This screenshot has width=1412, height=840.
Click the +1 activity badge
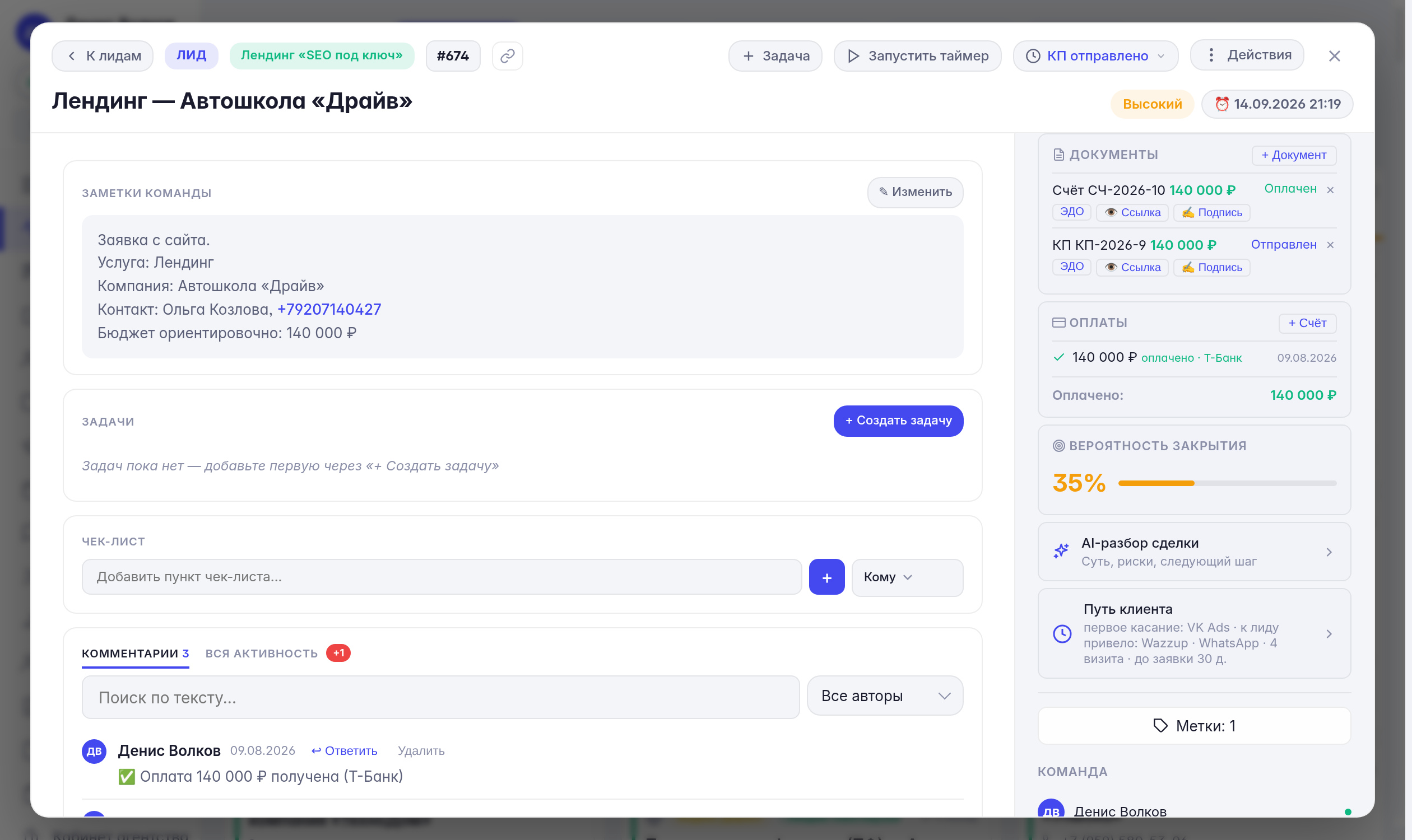[338, 652]
